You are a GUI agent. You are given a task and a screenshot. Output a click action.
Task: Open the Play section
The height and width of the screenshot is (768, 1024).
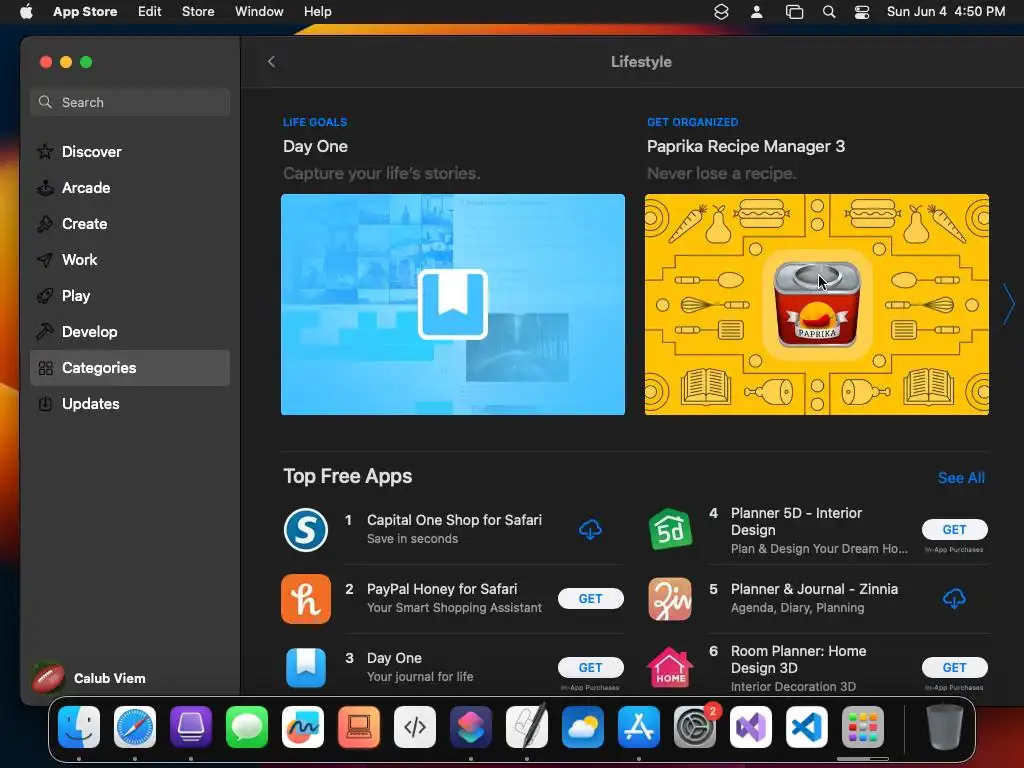129,295
